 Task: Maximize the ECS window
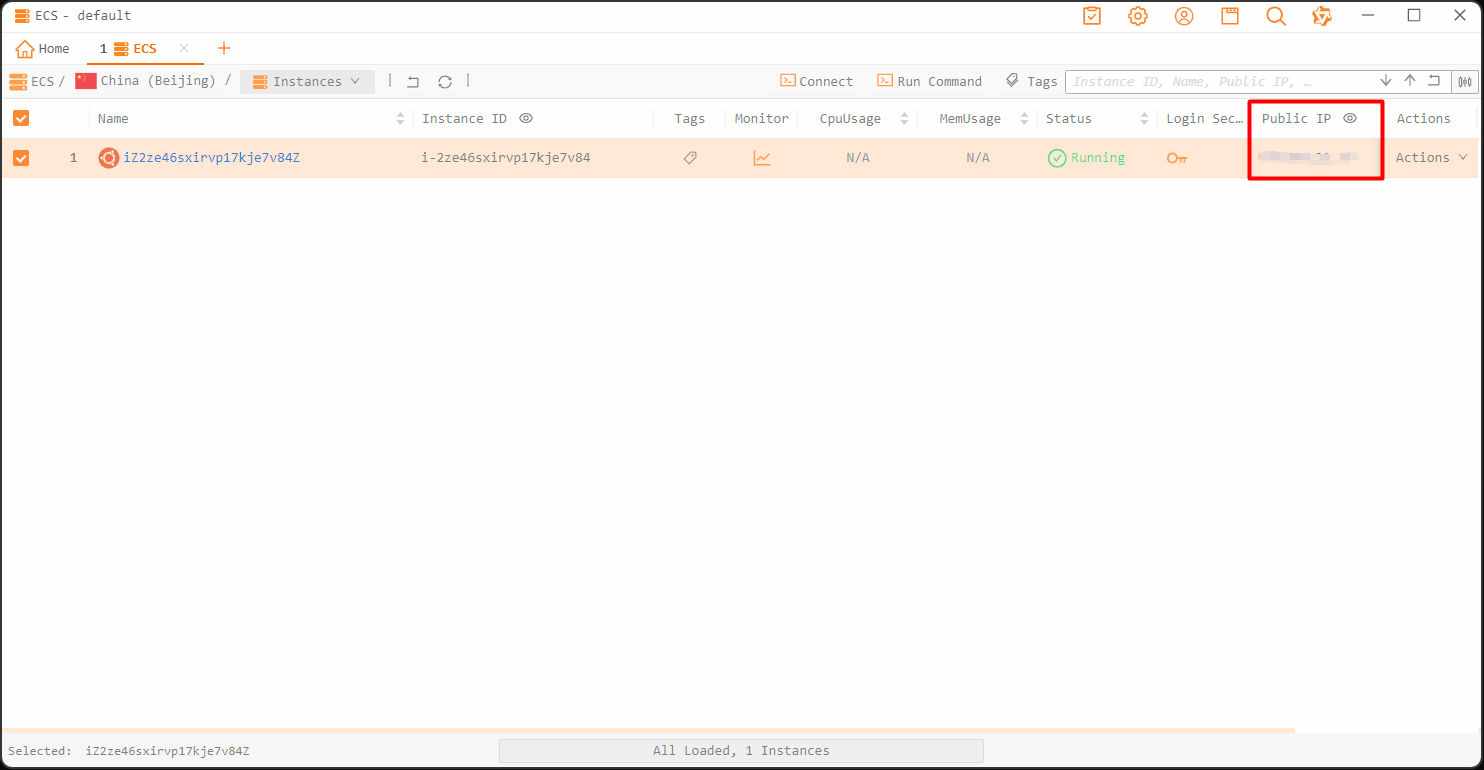(x=1414, y=16)
